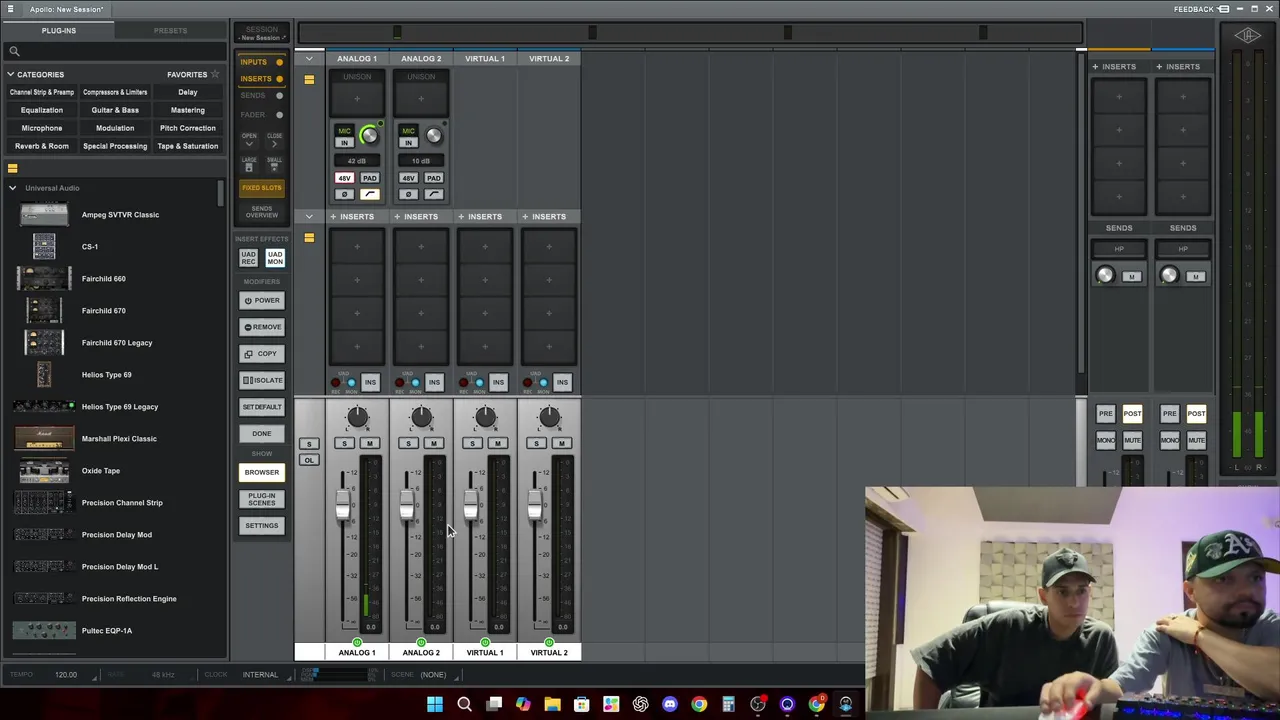
Task: Click Analog 1 volume fader
Action: 344,506
